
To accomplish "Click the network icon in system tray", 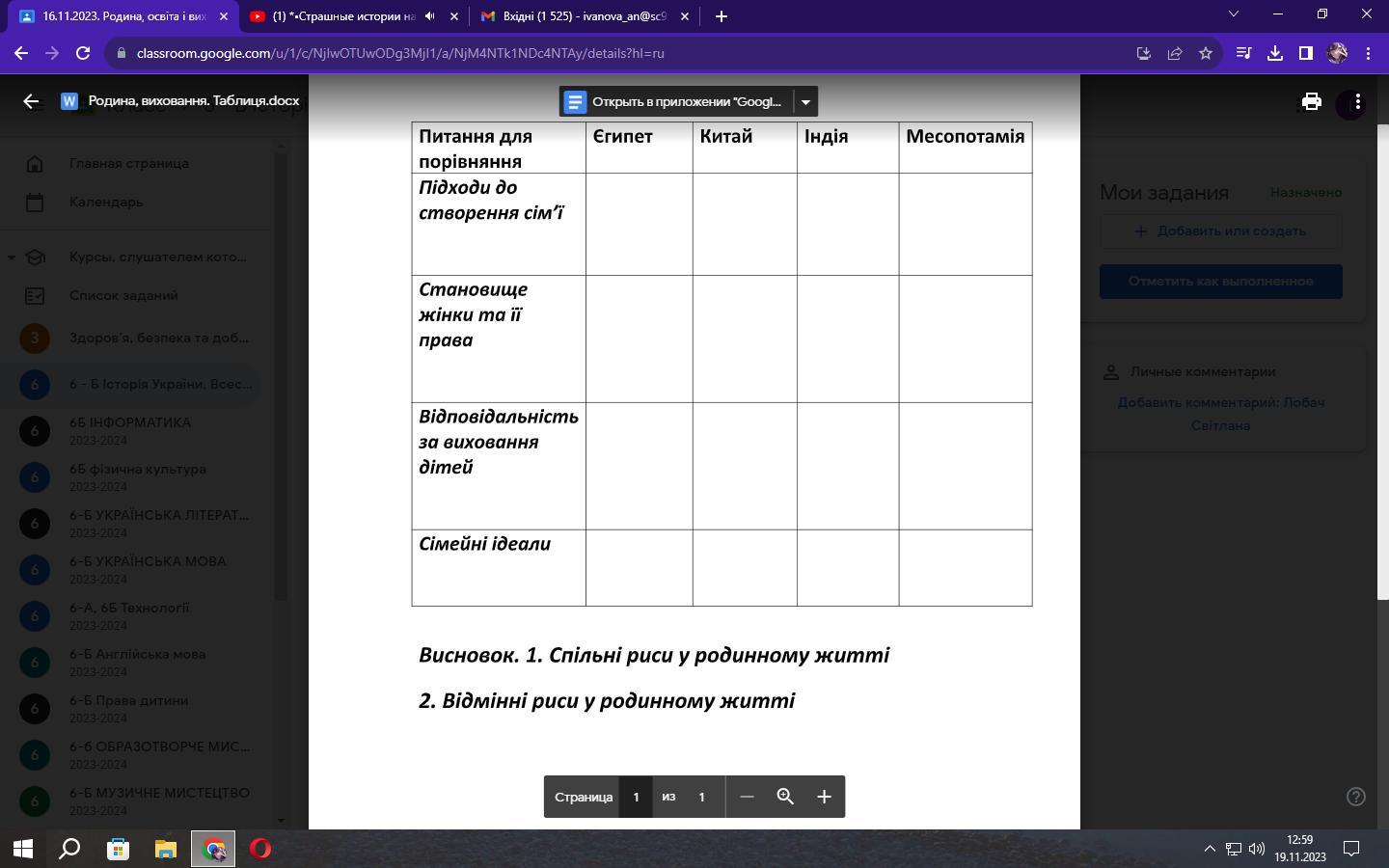I will [x=1233, y=849].
